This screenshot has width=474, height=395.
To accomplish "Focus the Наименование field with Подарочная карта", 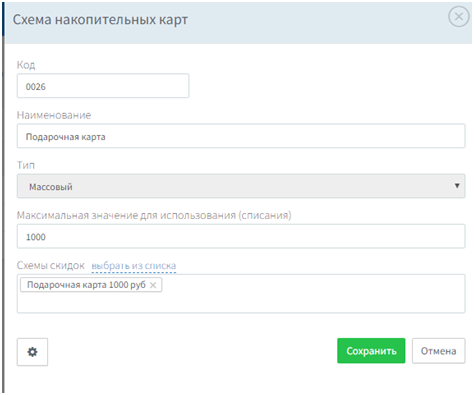I will click(x=241, y=136).
